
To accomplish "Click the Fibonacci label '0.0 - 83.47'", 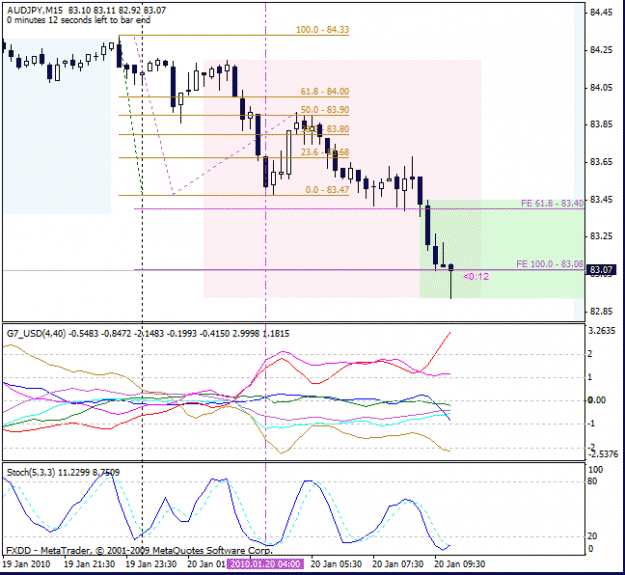I will pyautogui.click(x=327, y=190).
